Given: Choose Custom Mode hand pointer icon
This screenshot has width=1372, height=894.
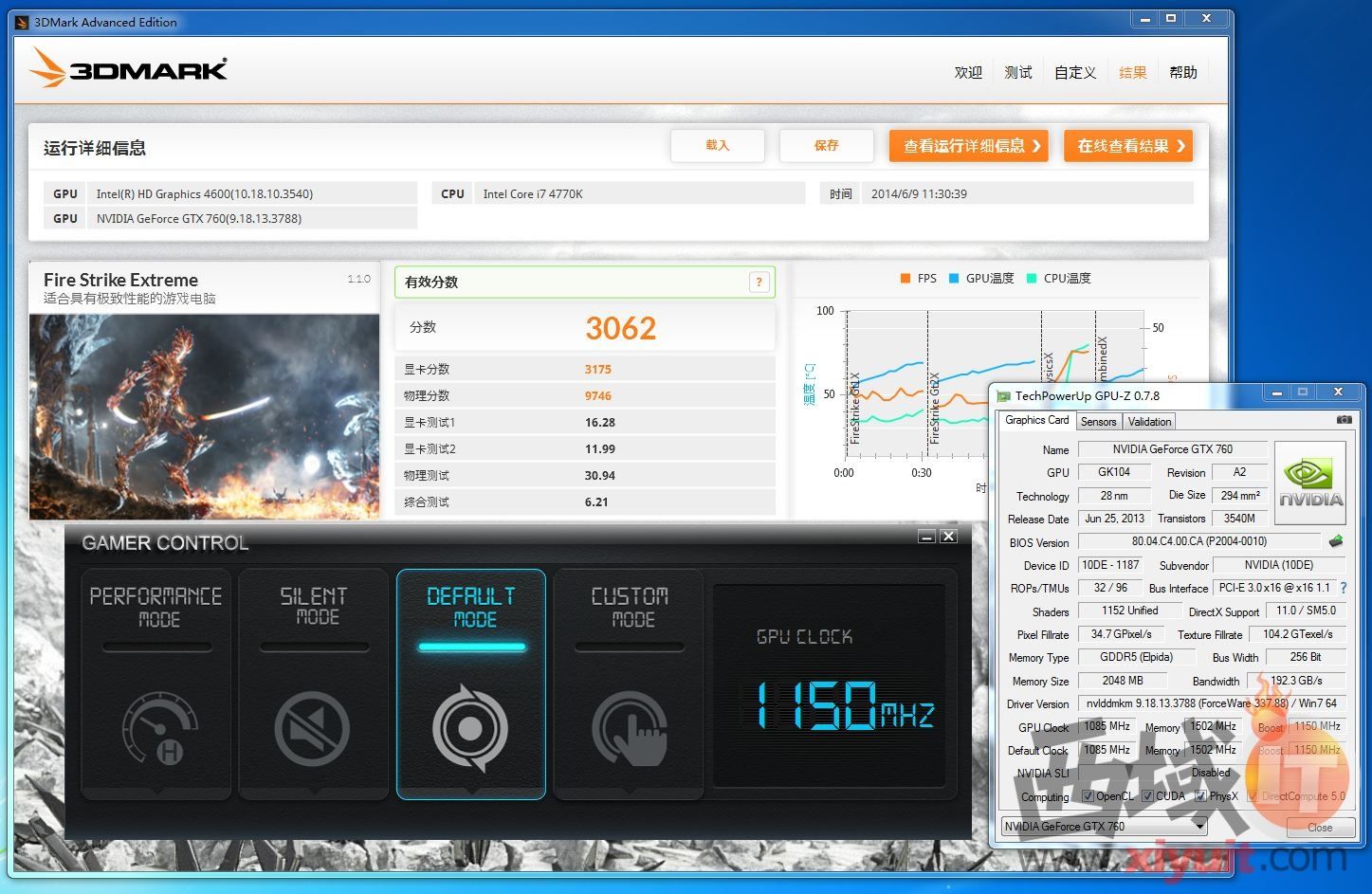Looking at the screenshot, I should tap(630, 729).
